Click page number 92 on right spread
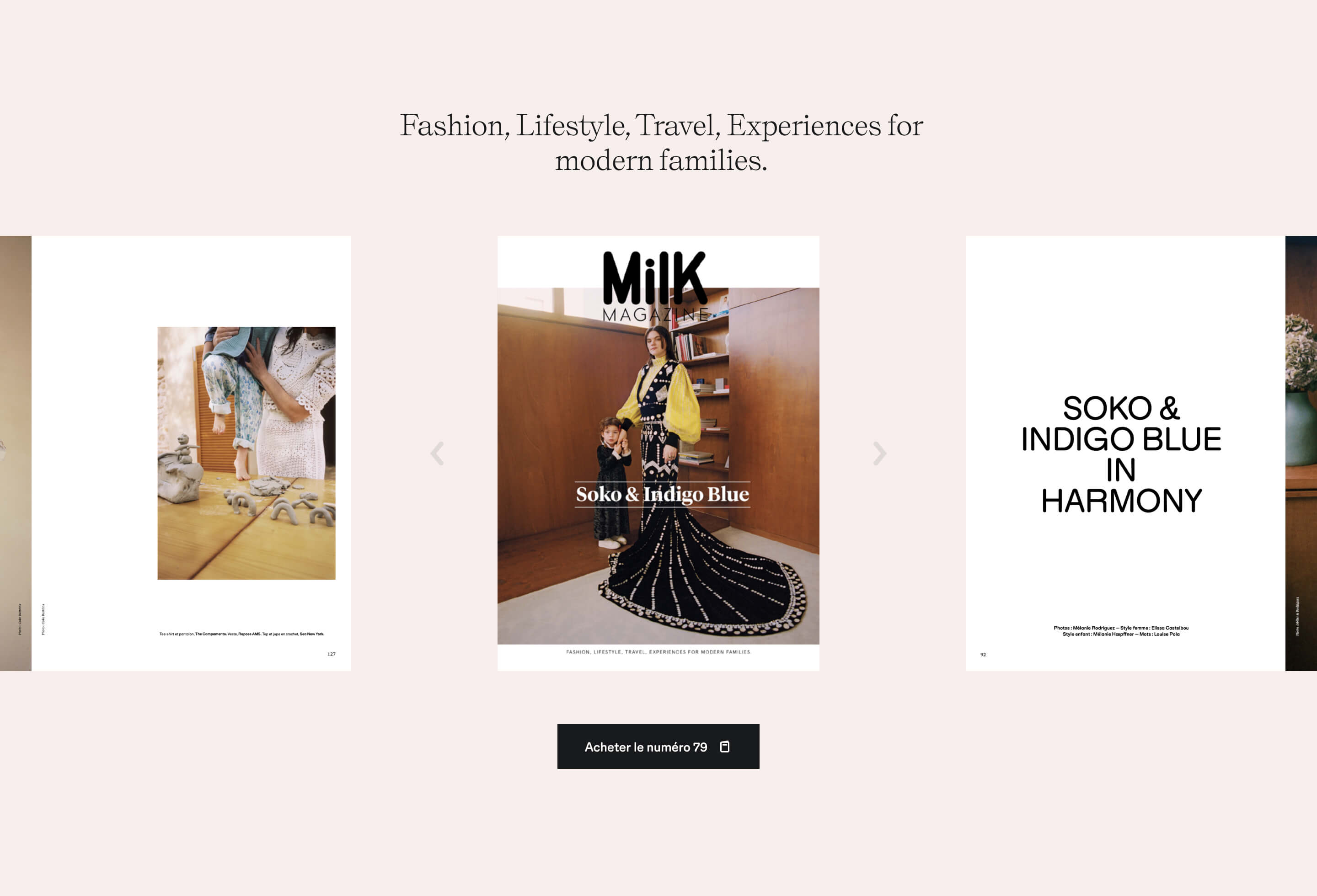 [x=983, y=655]
